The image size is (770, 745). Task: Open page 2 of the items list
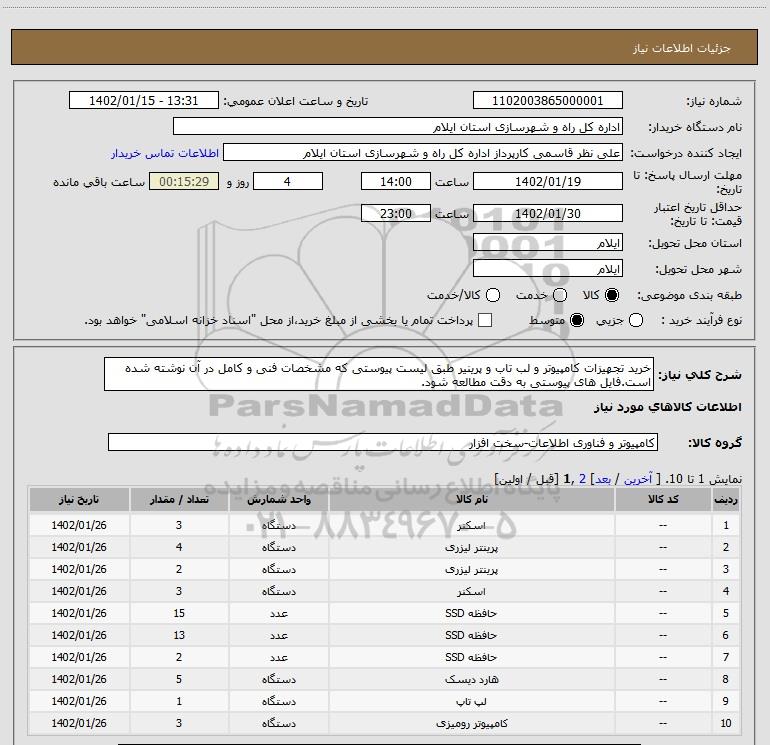point(582,479)
